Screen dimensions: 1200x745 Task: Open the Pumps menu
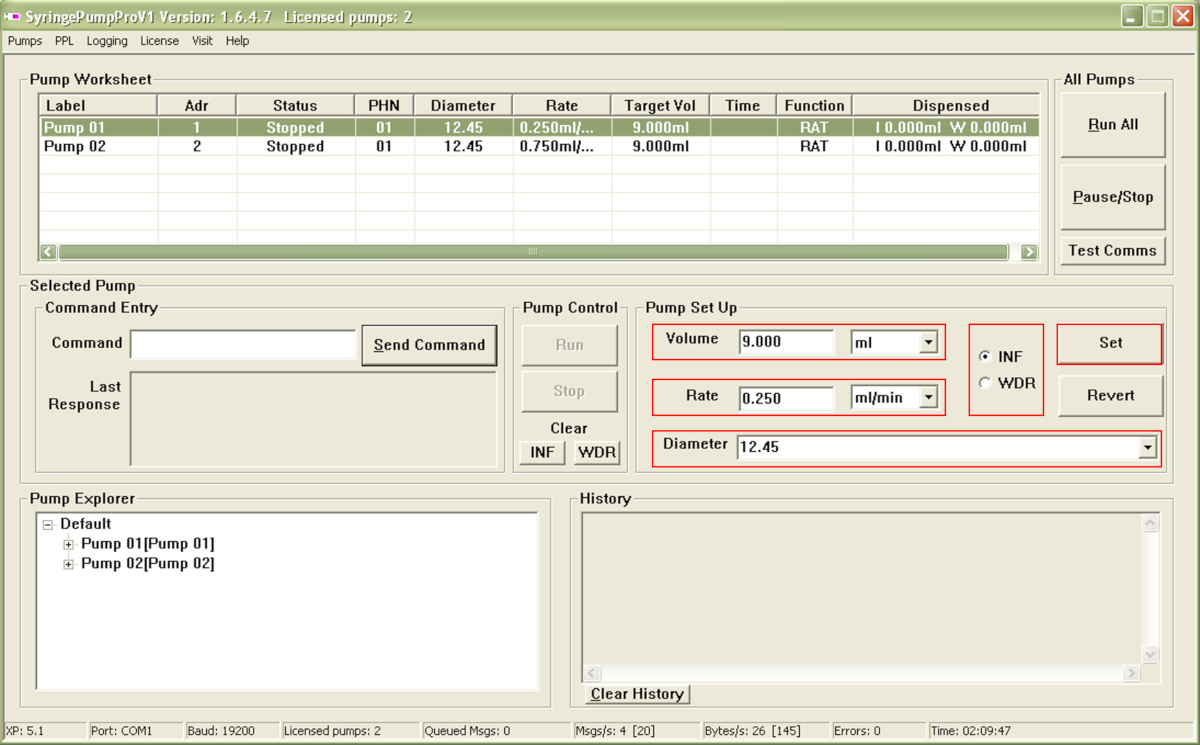pos(25,41)
